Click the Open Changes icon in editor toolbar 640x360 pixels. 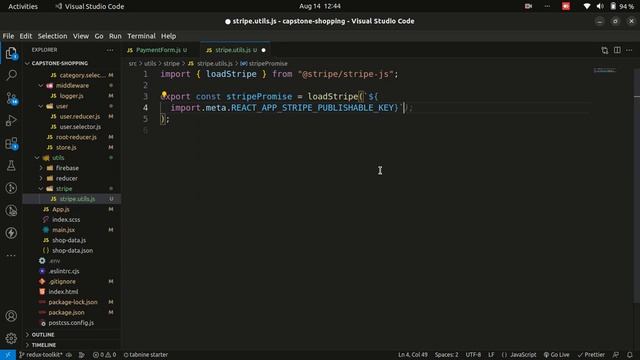pyautogui.click(x=604, y=50)
